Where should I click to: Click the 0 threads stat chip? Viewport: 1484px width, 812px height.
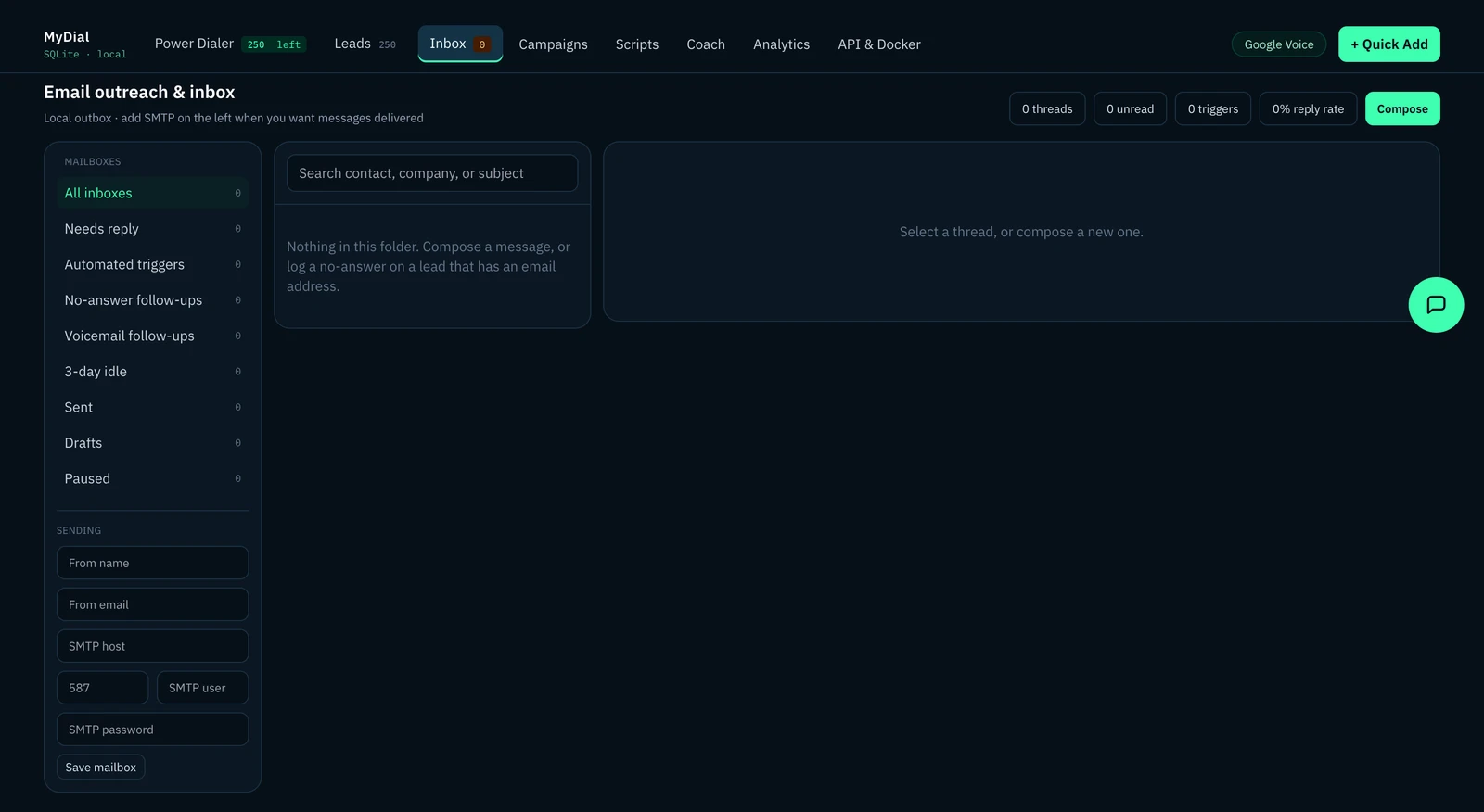tap(1047, 108)
